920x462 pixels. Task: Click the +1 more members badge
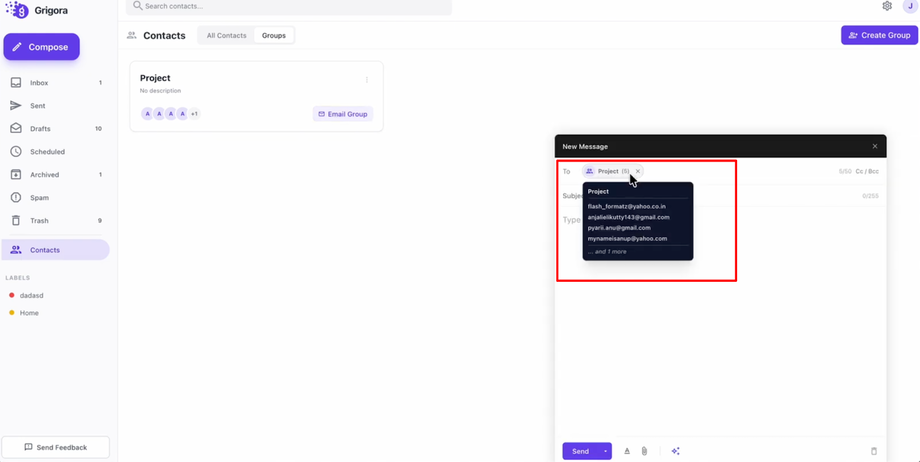pos(194,114)
